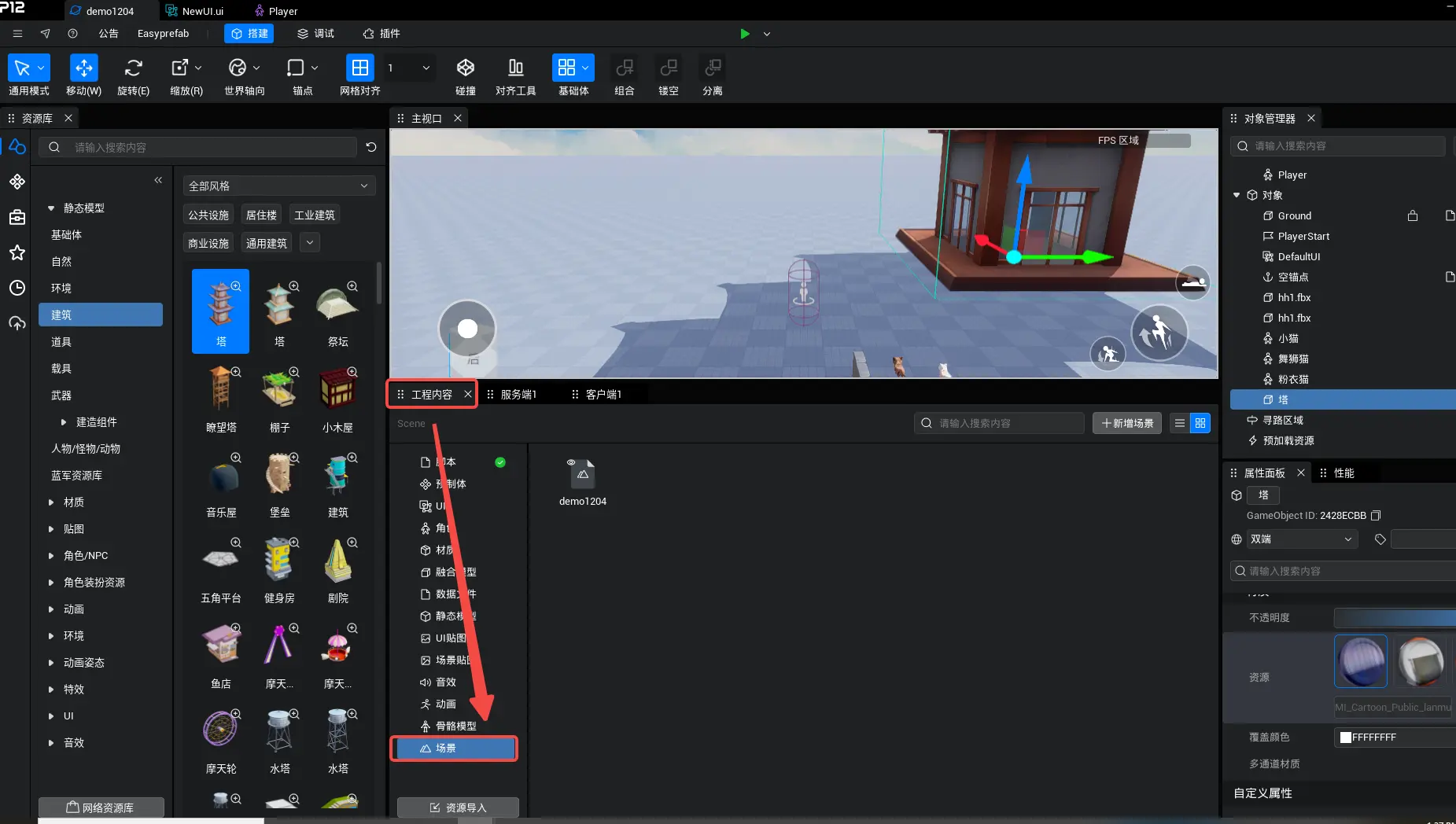Click the 新增场景 button

(1126, 423)
